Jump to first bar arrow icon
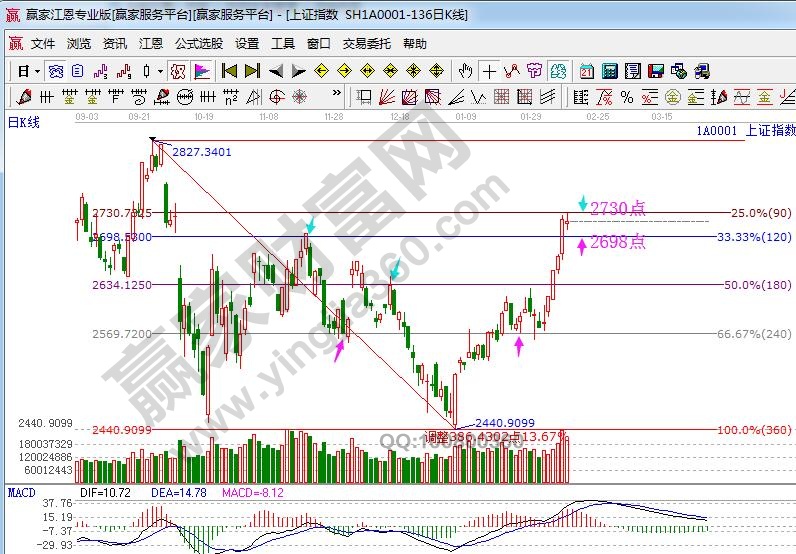The image size is (796, 554). [x=229, y=71]
